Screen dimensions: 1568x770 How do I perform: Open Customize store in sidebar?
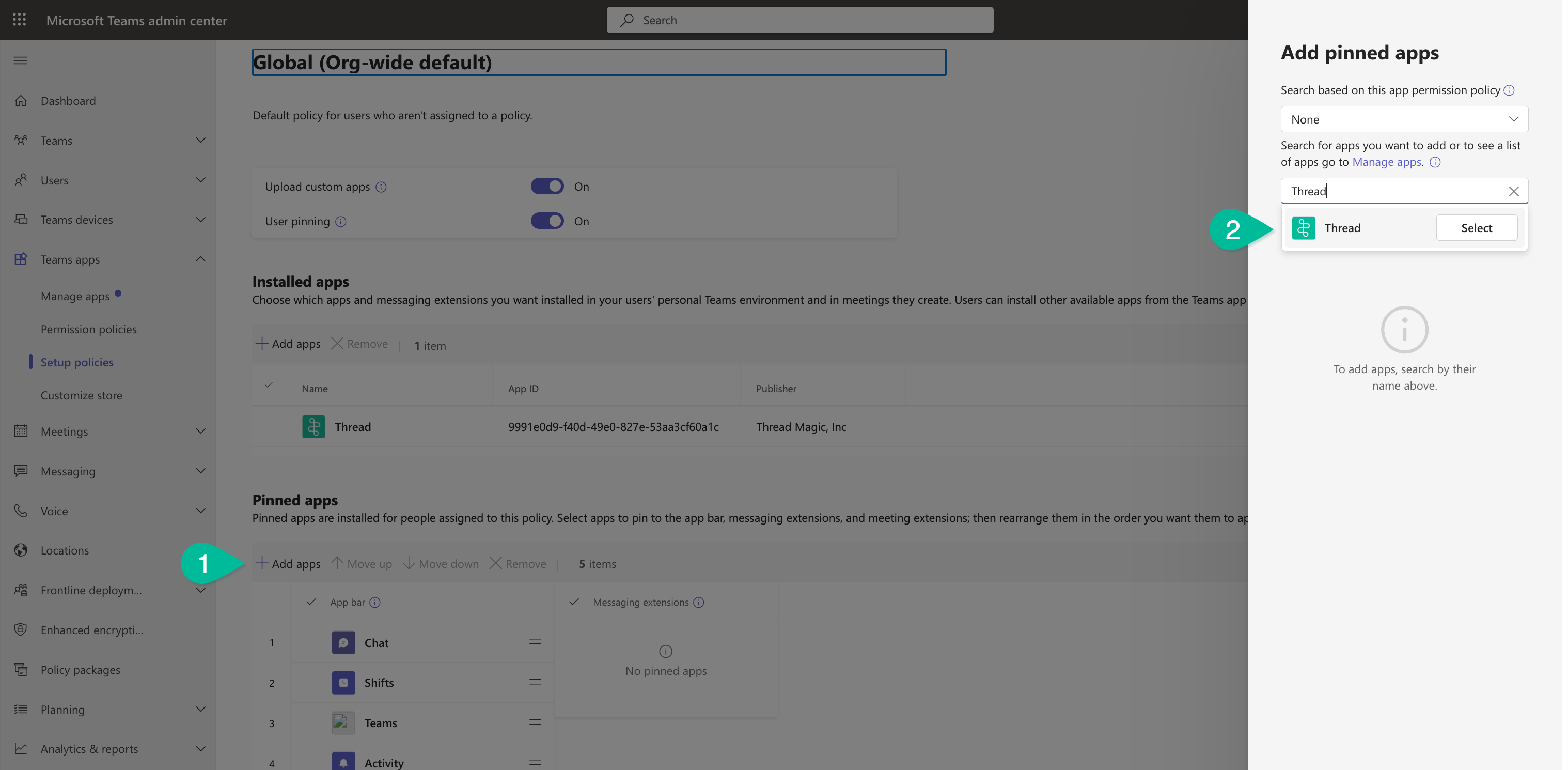81,395
